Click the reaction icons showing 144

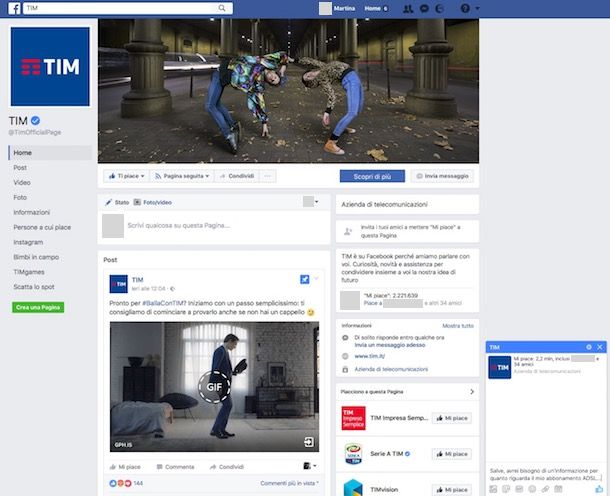(x=126, y=483)
